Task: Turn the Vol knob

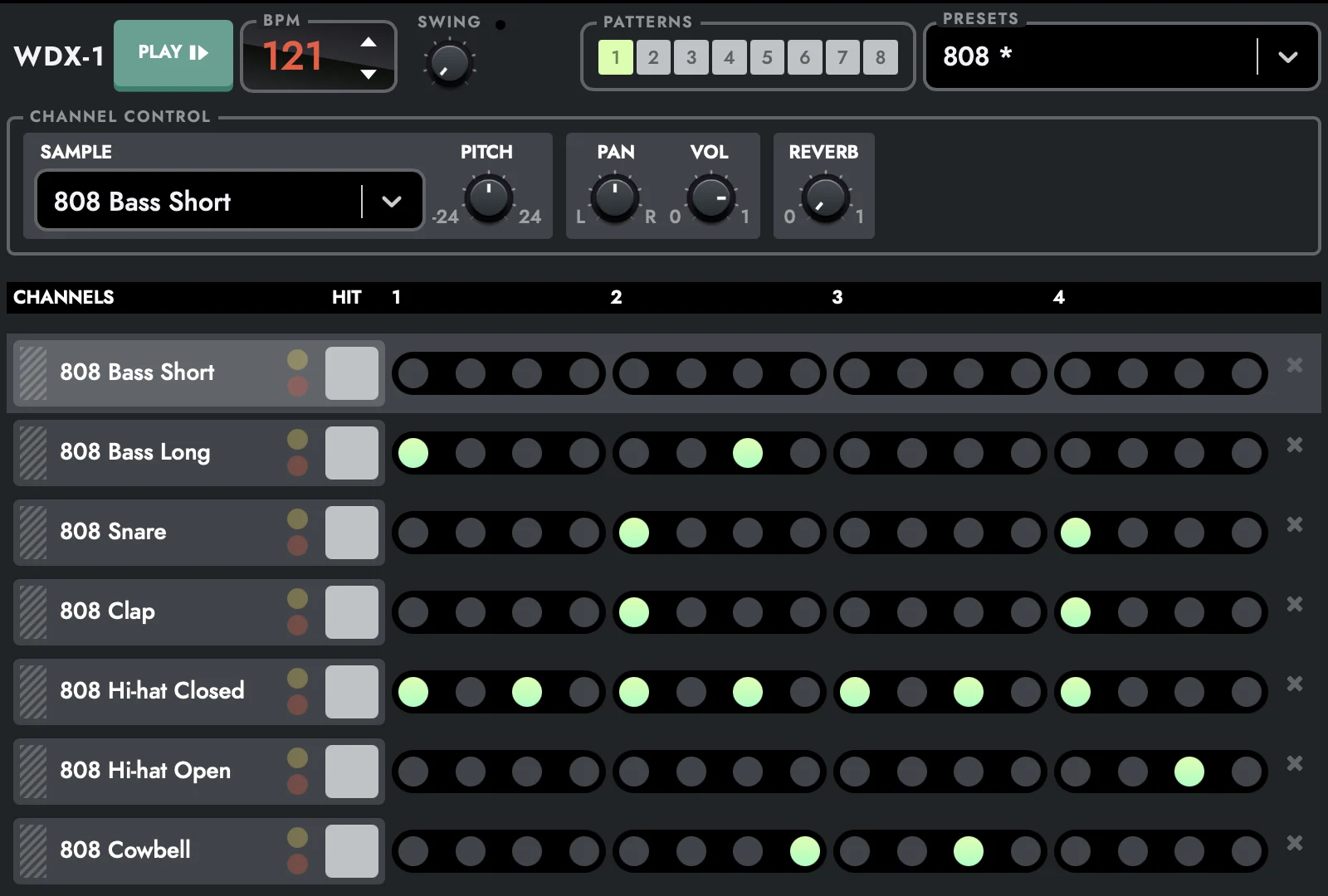Action: [x=711, y=199]
